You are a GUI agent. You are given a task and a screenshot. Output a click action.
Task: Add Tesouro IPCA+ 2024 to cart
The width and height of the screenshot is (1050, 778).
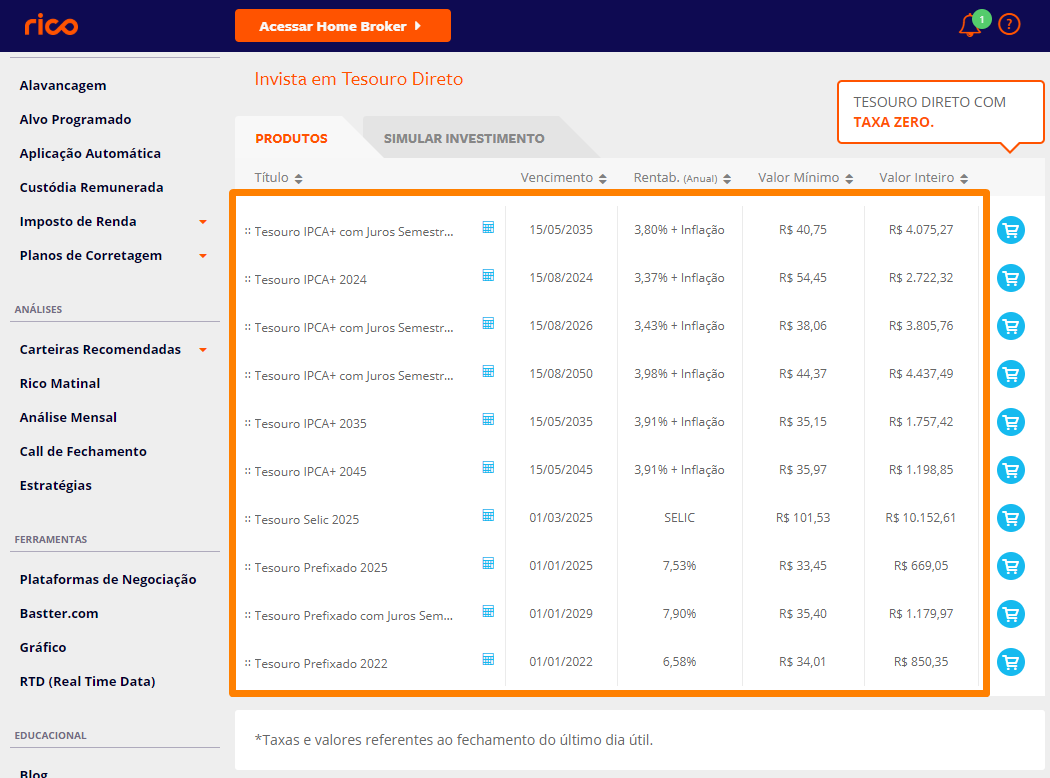1010,278
